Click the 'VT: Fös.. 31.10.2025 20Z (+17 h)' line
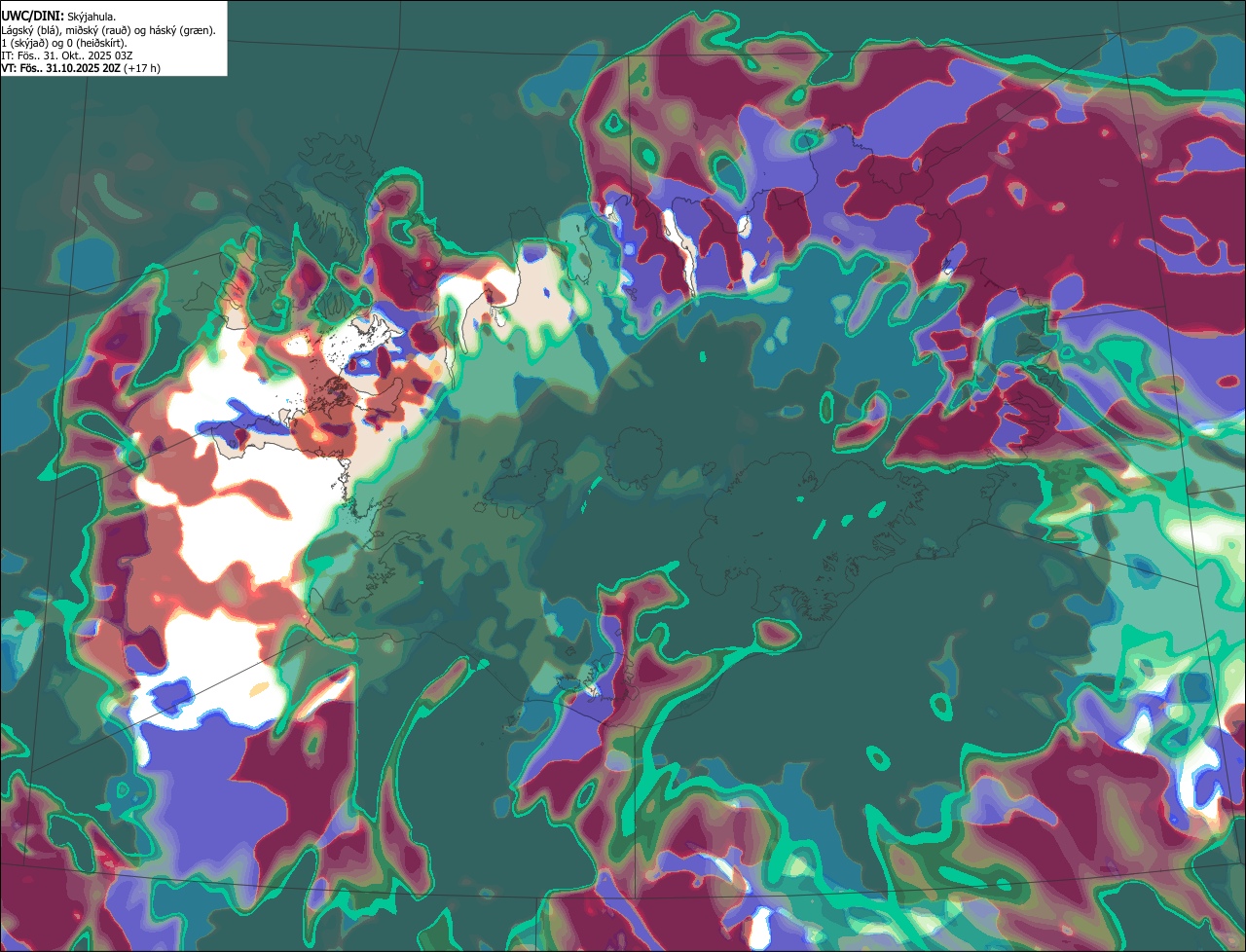Viewport: 1246px width, 952px height. coord(81,68)
